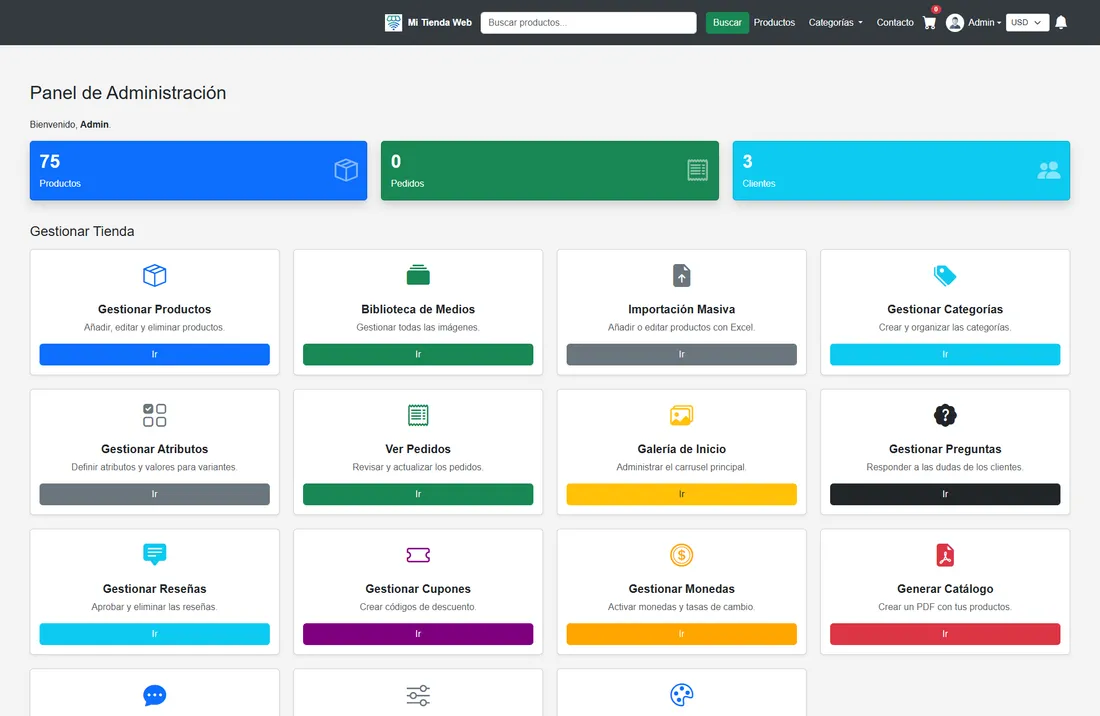This screenshot has width=1100, height=716.
Task: Click the 3 Clientes count
Action: tap(747, 161)
